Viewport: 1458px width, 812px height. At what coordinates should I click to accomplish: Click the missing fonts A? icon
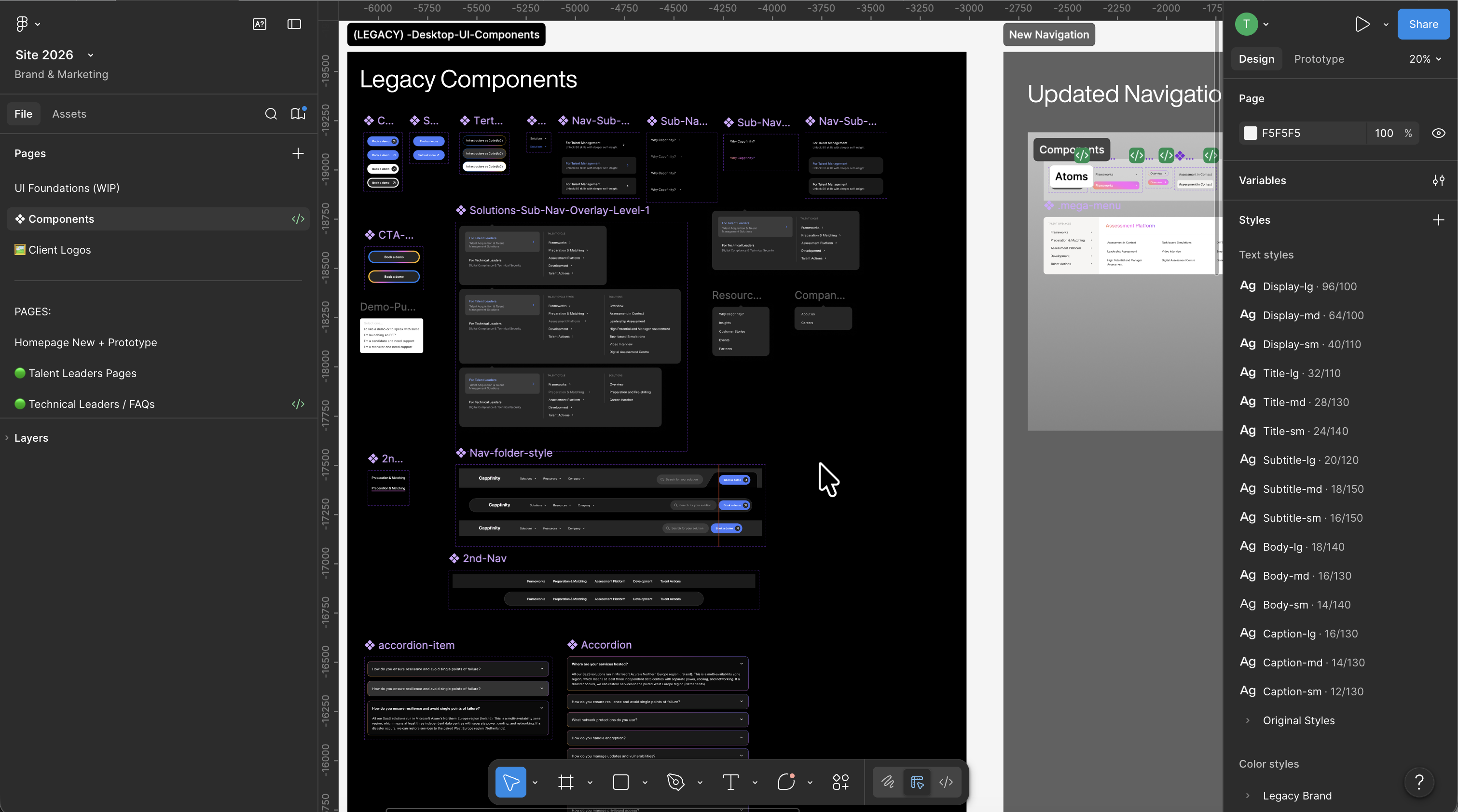[x=259, y=24]
